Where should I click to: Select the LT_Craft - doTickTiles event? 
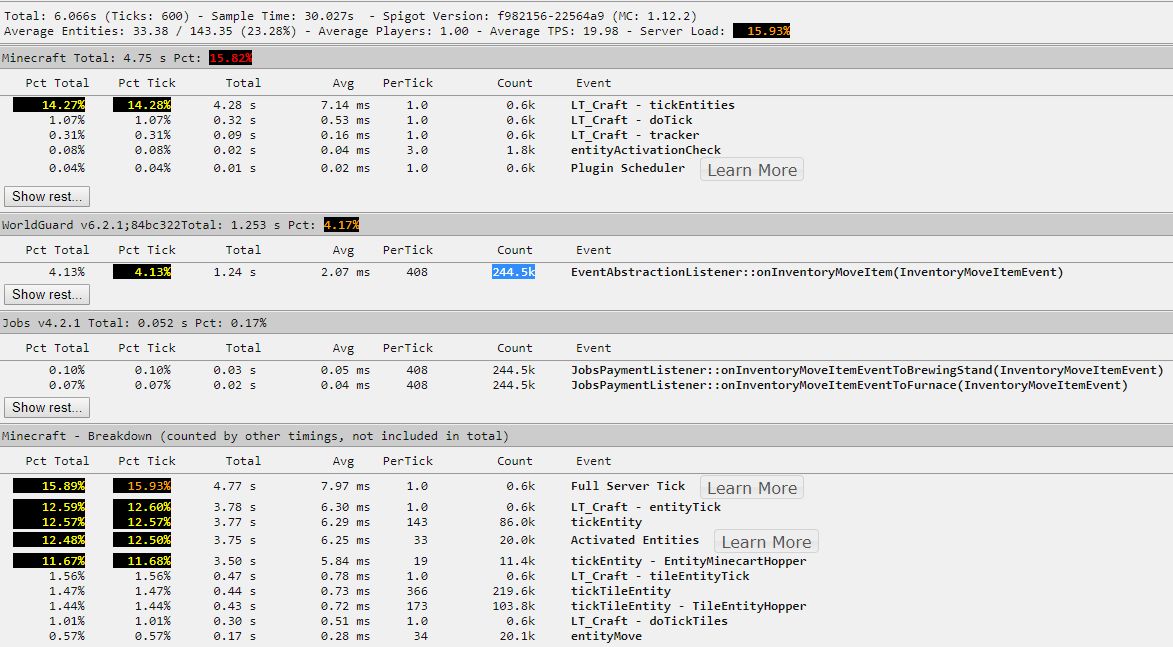point(649,621)
